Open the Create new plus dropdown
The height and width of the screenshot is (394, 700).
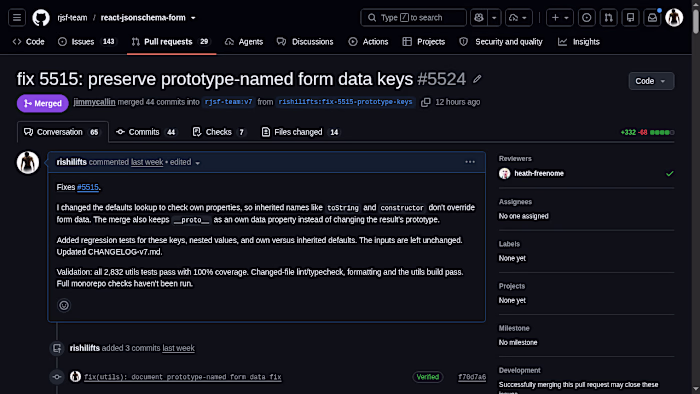click(x=560, y=18)
